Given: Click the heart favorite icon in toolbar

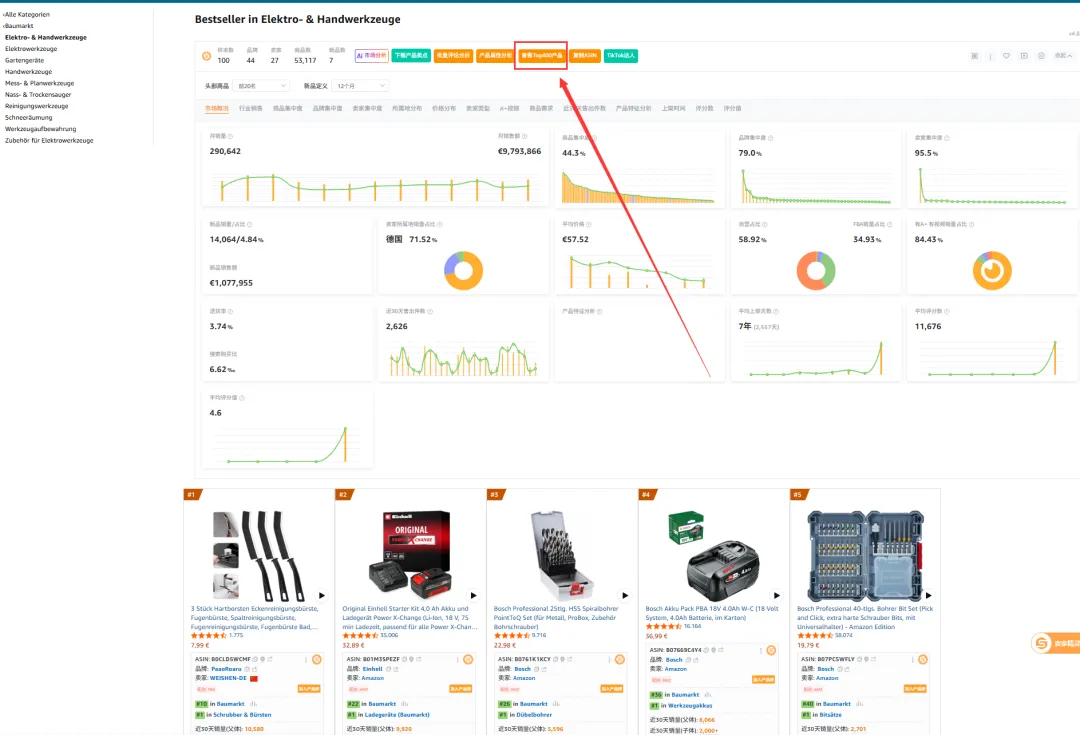Looking at the screenshot, I should tap(1006, 56).
